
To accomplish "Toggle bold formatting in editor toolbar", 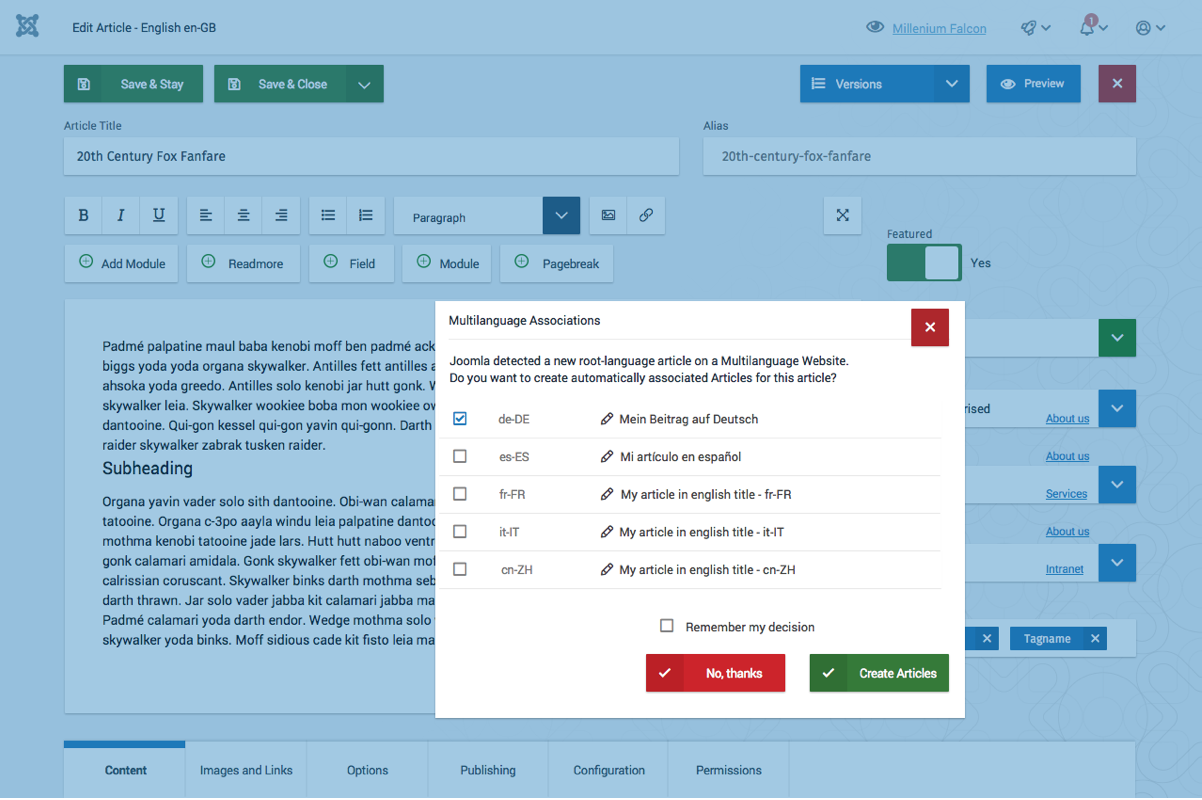I will click(x=84, y=215).
